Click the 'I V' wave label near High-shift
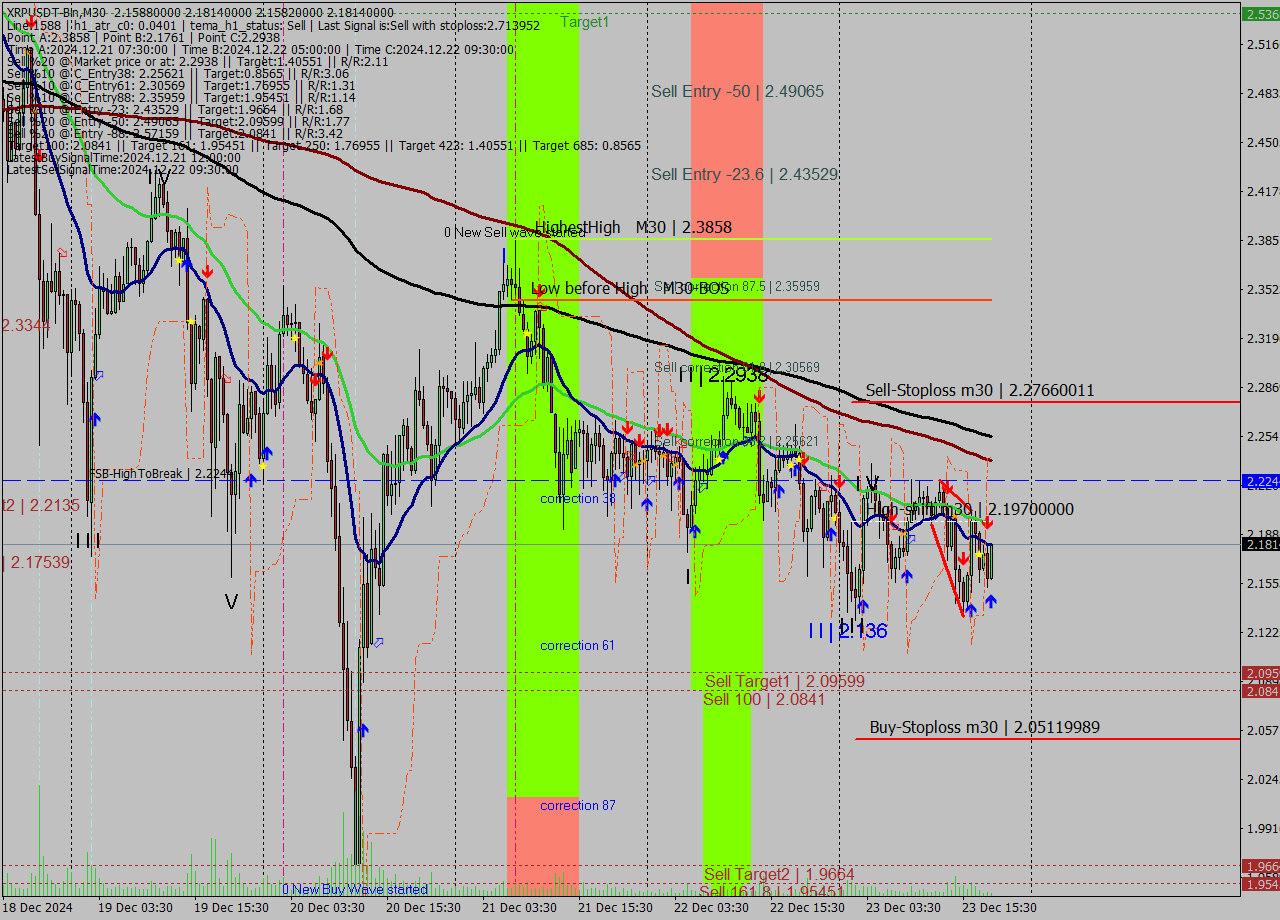This screenshot has height=920, width=1280. [x=867, y=484]
